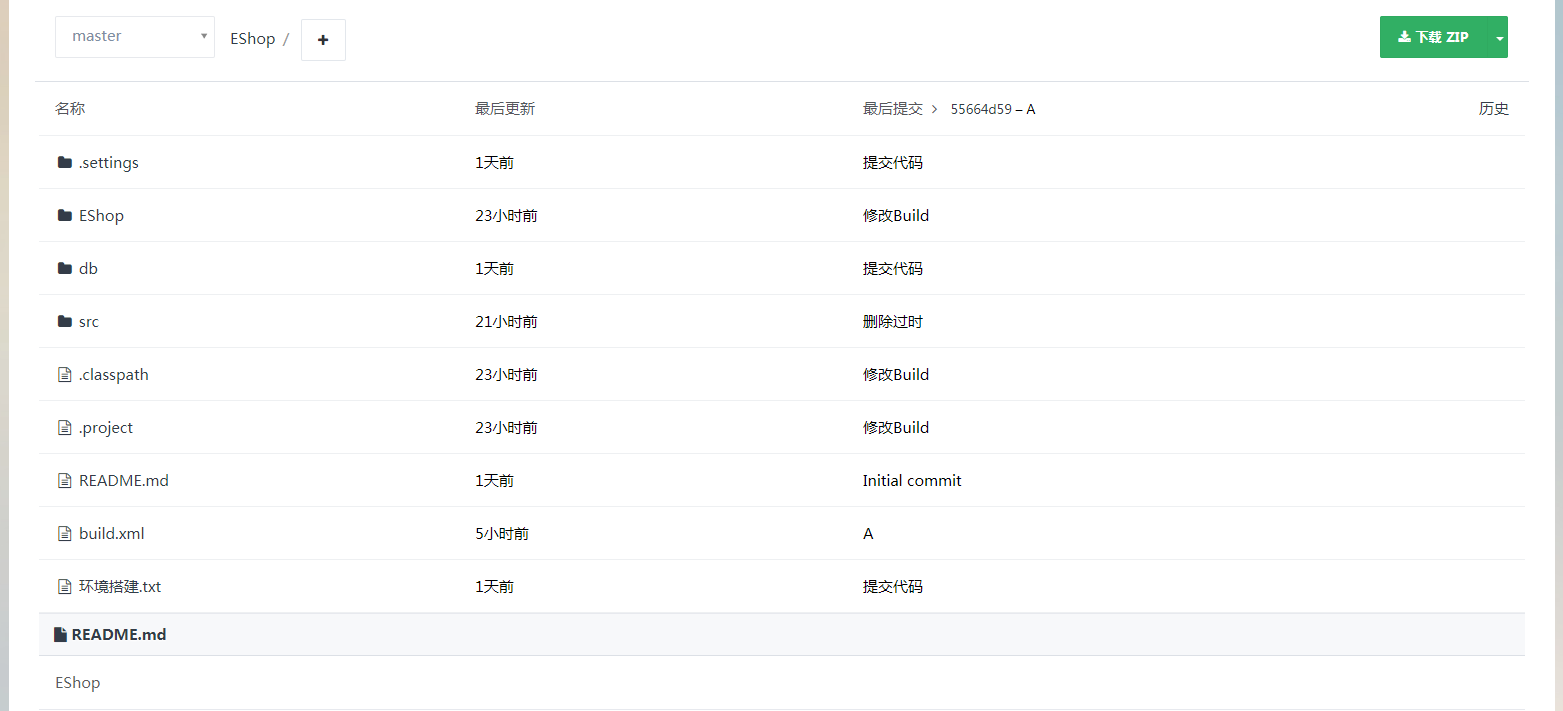The width and height of the screenshot is (1563, 711).
Task: Click the 名称 column header
Action: (70, 109)
